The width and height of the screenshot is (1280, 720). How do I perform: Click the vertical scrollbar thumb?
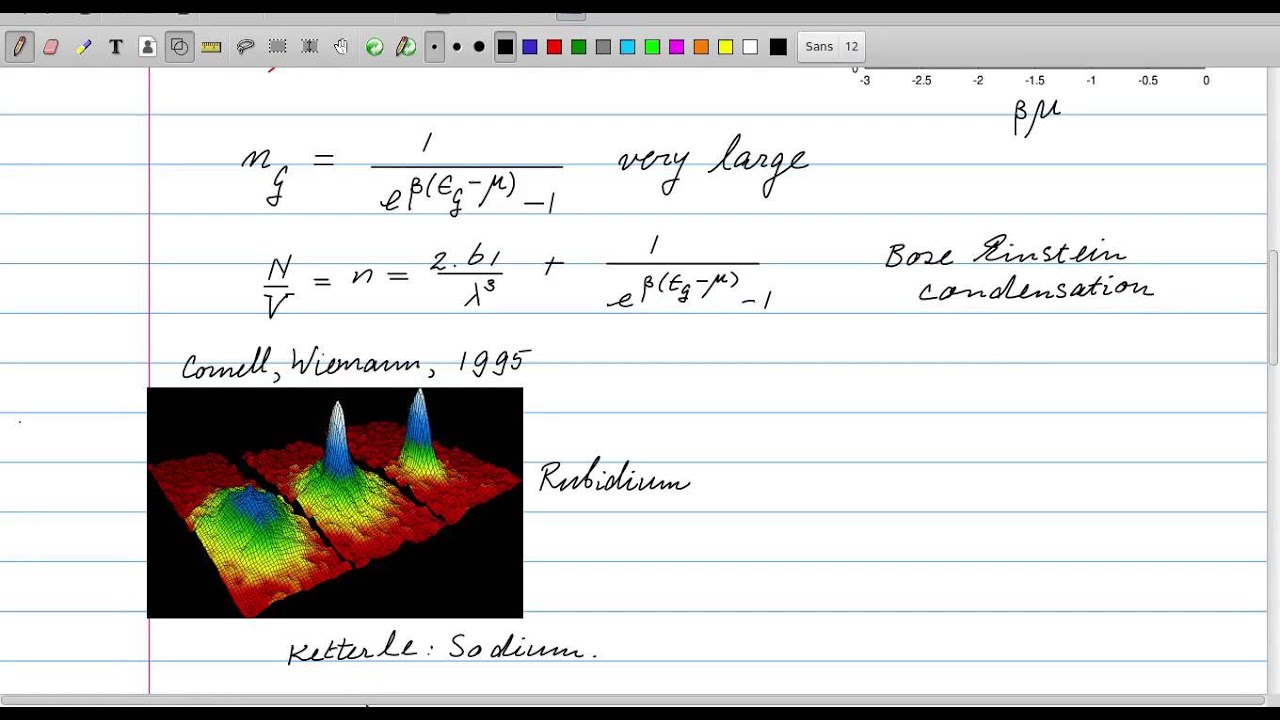[1273, 308]
